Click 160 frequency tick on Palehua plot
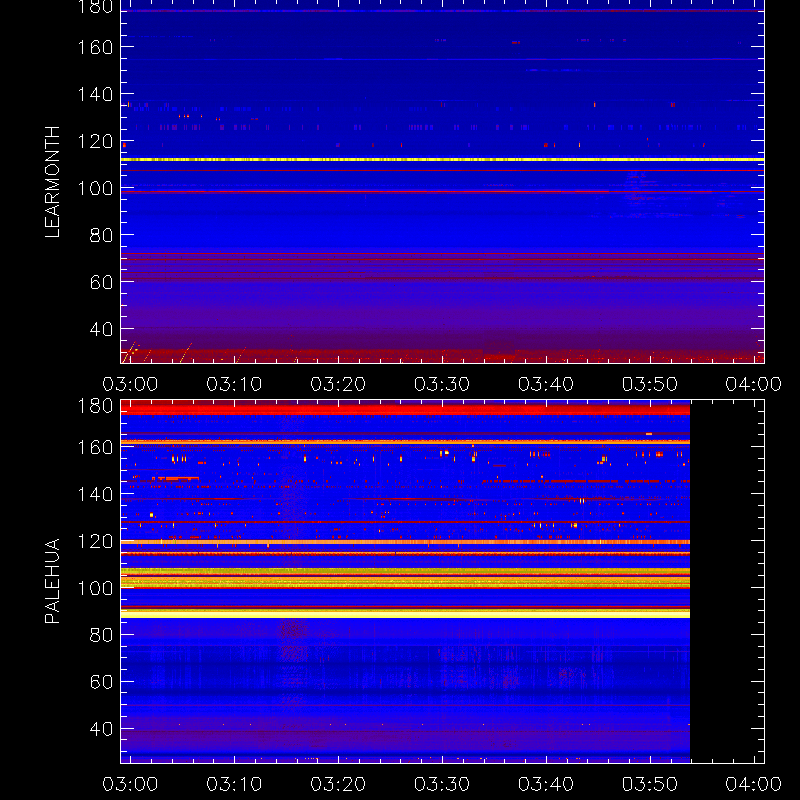Viewport: 800px width, 800px height. pos(95,447)
